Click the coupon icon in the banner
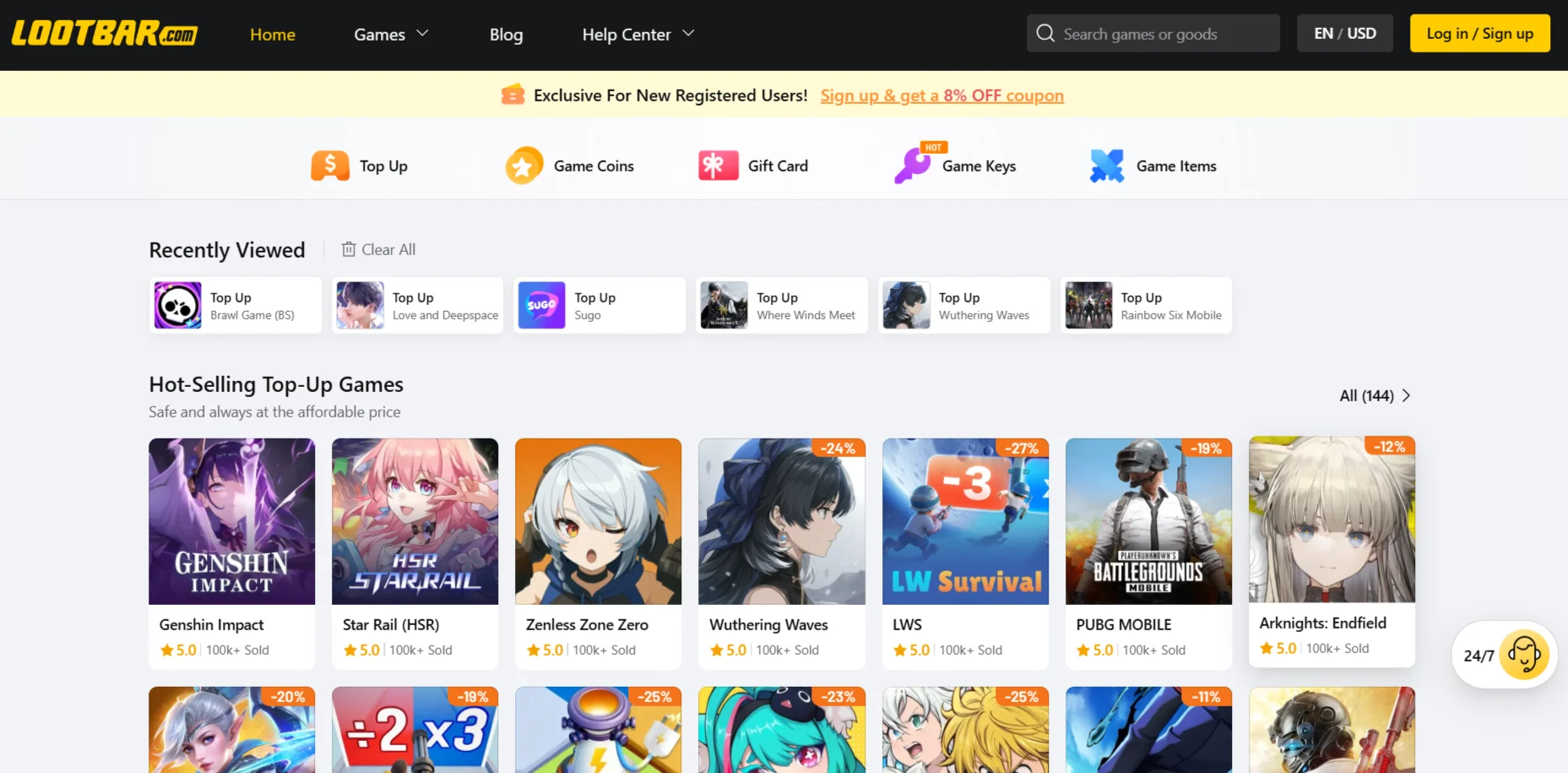 [x=513, y=95]
